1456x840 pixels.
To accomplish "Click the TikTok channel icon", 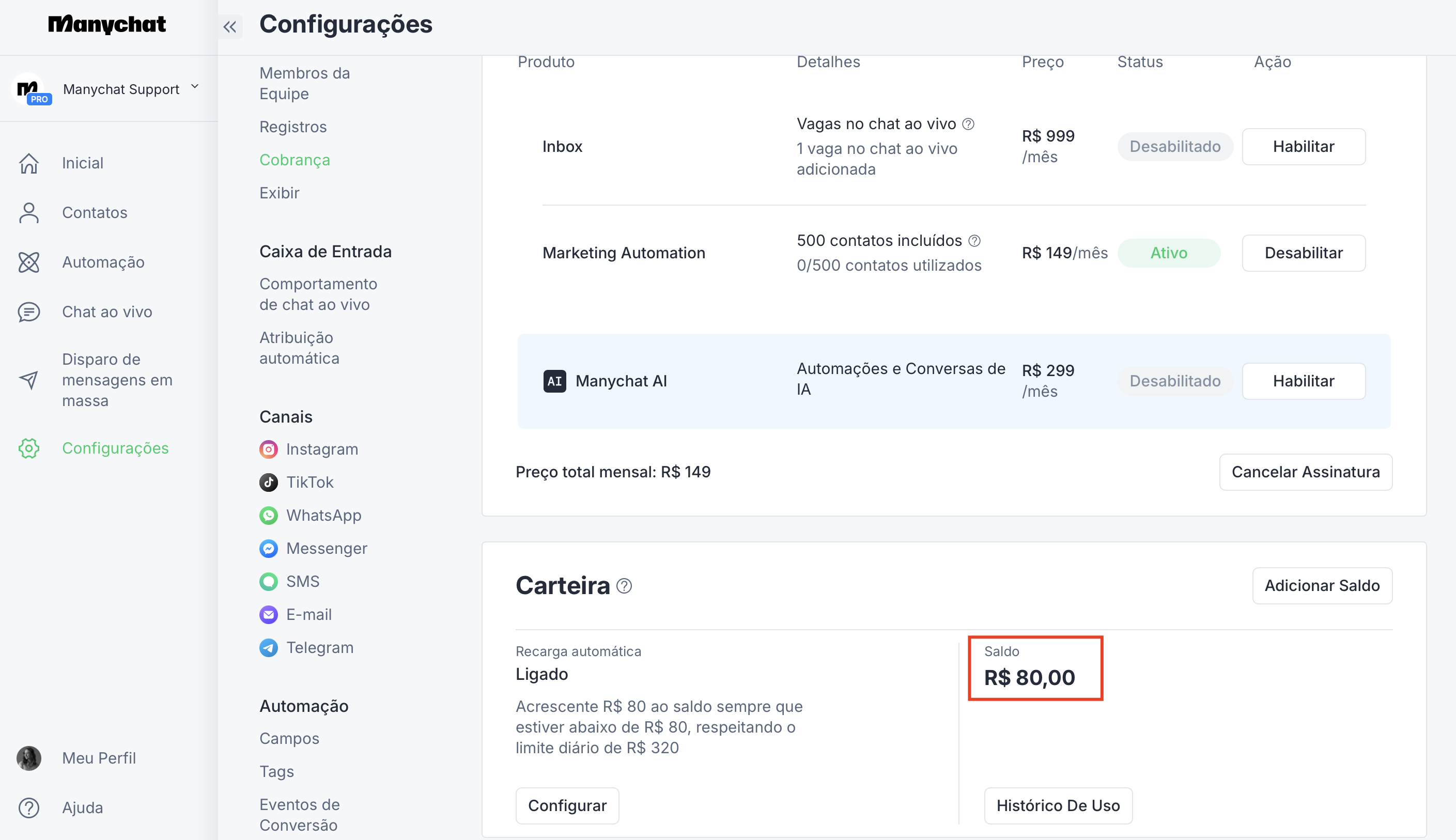I will point(268,483).
